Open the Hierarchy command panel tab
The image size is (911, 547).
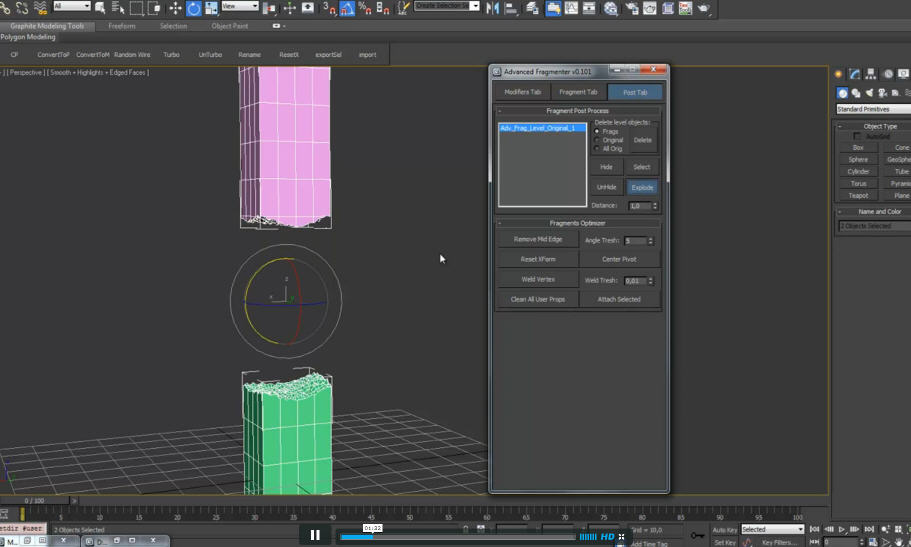click(x=870, y=74)
